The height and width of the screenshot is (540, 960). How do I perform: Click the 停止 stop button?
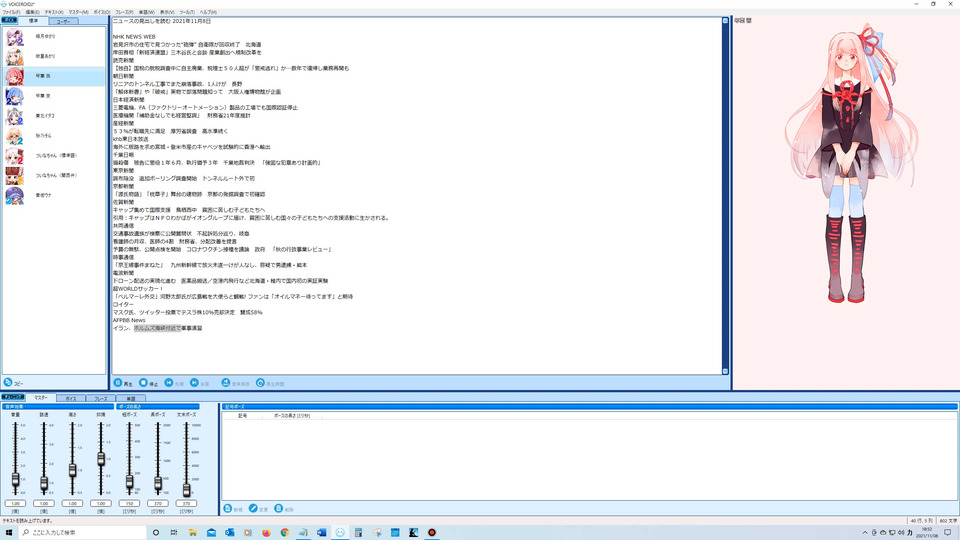click(148, 383)
